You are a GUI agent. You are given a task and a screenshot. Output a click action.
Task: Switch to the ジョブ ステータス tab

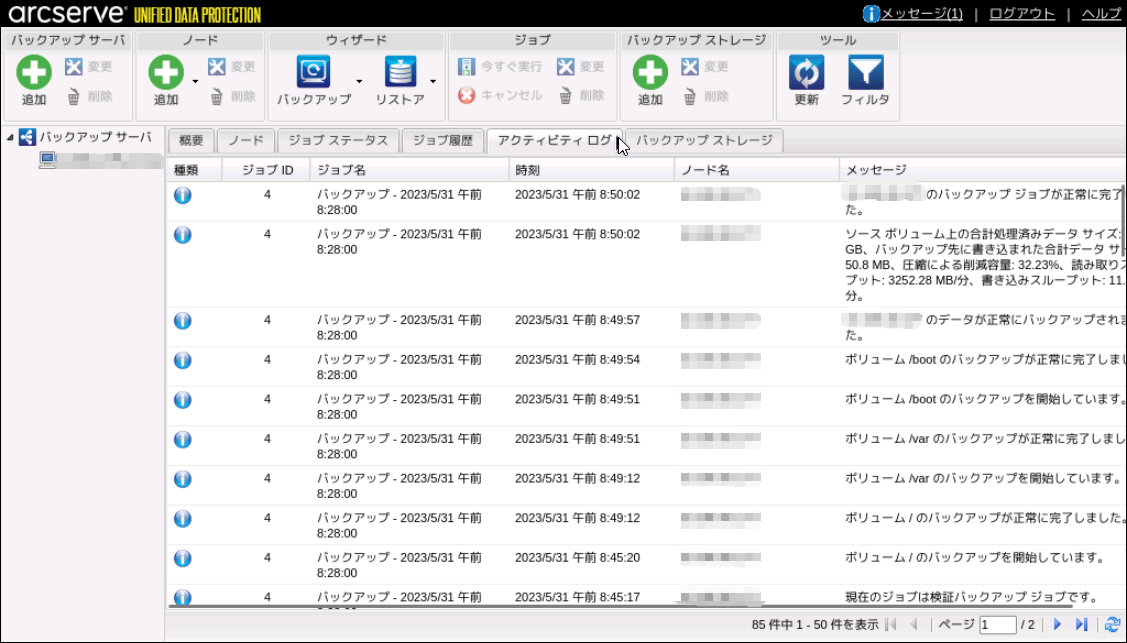click(x=338, y=141)
